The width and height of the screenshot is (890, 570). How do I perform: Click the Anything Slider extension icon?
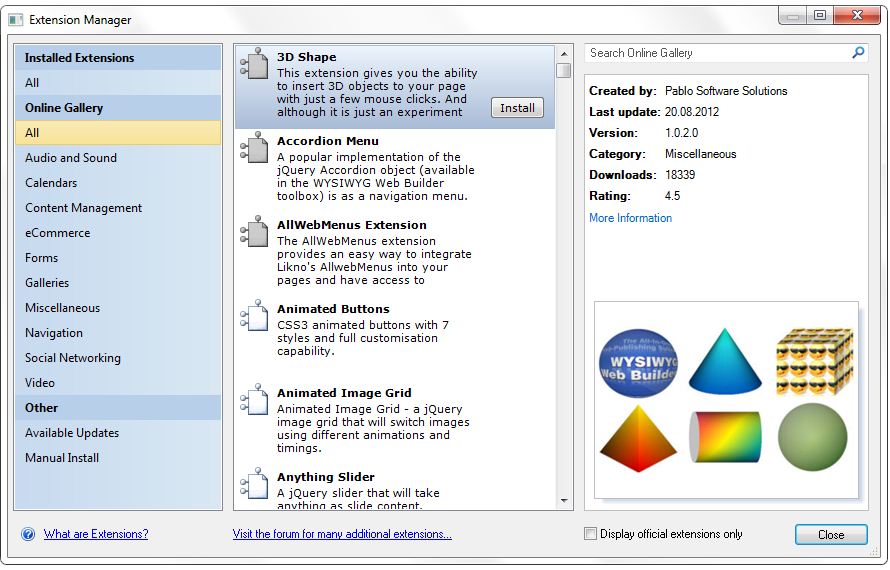(254, 483)
